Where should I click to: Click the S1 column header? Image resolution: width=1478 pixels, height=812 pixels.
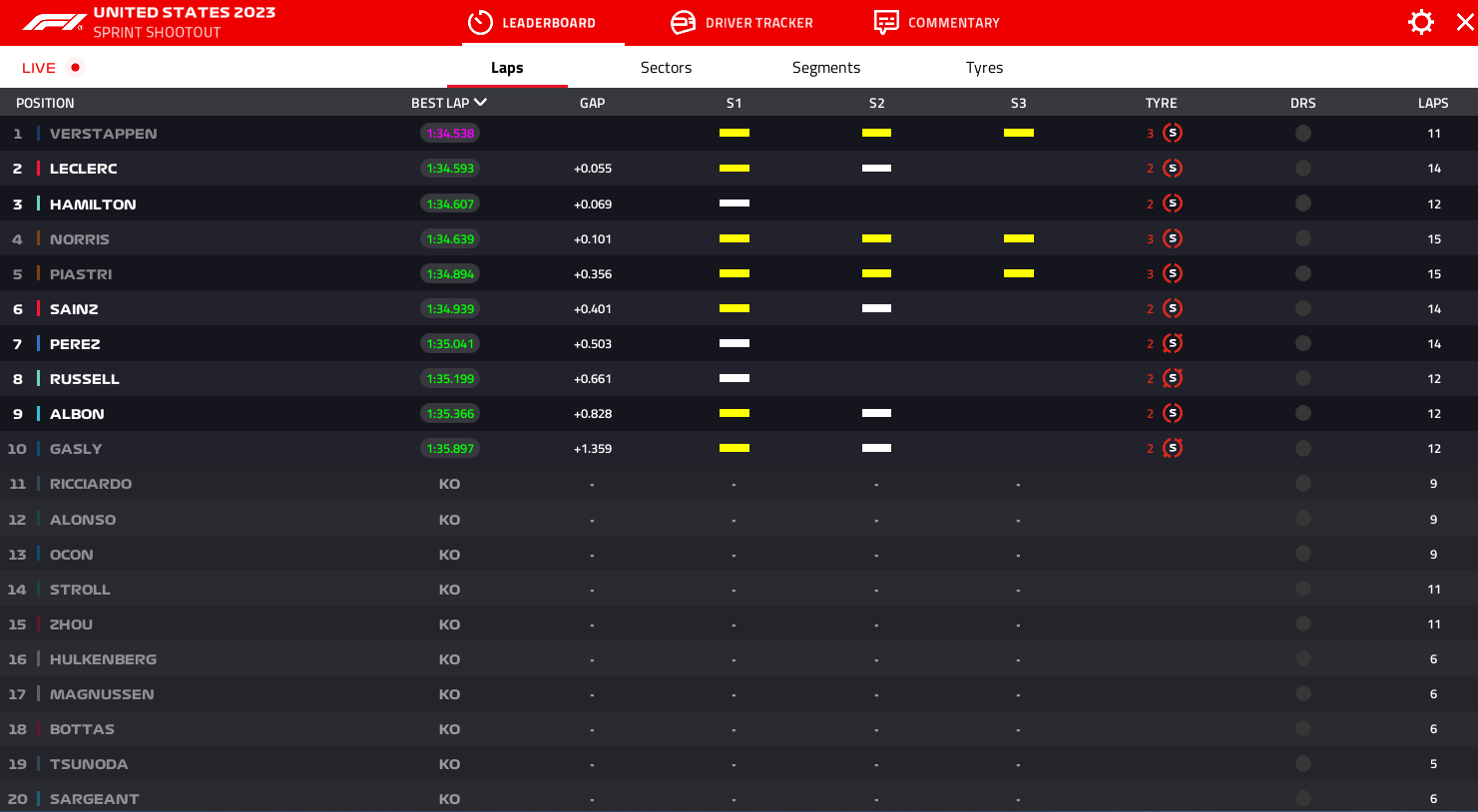tap(735, 103)
